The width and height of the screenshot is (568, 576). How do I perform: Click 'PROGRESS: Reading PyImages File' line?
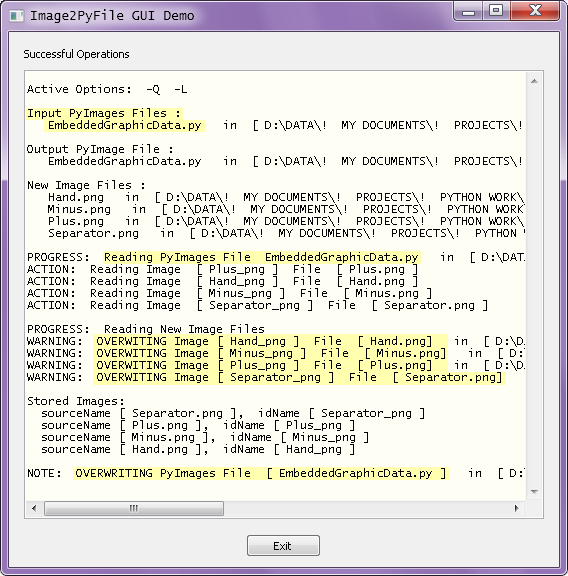click(276, 257)
